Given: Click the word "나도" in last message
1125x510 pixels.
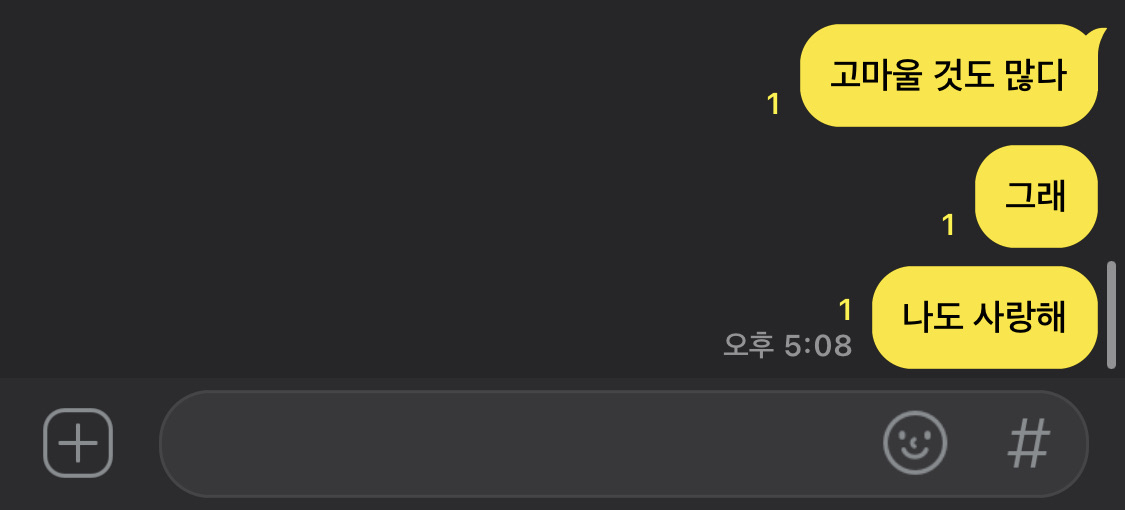Looking at the screenshot, I should [x=932, y=318].
